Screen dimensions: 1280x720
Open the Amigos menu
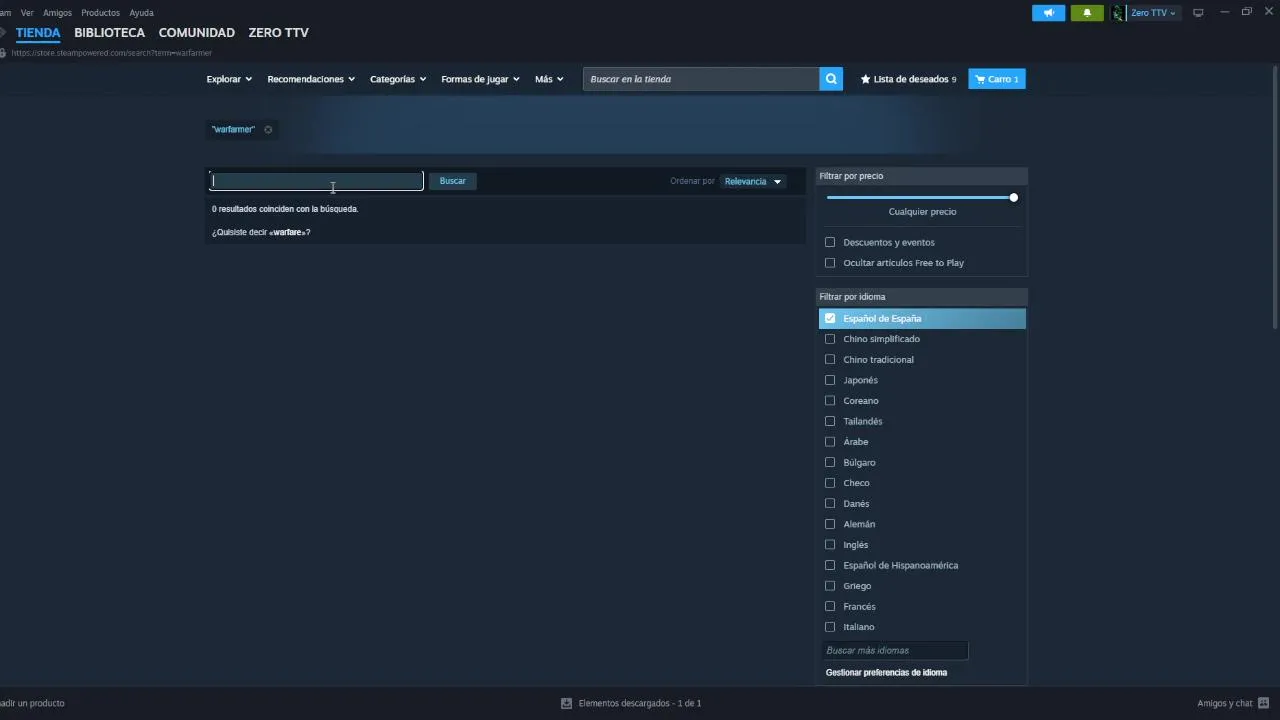point(57,13)
